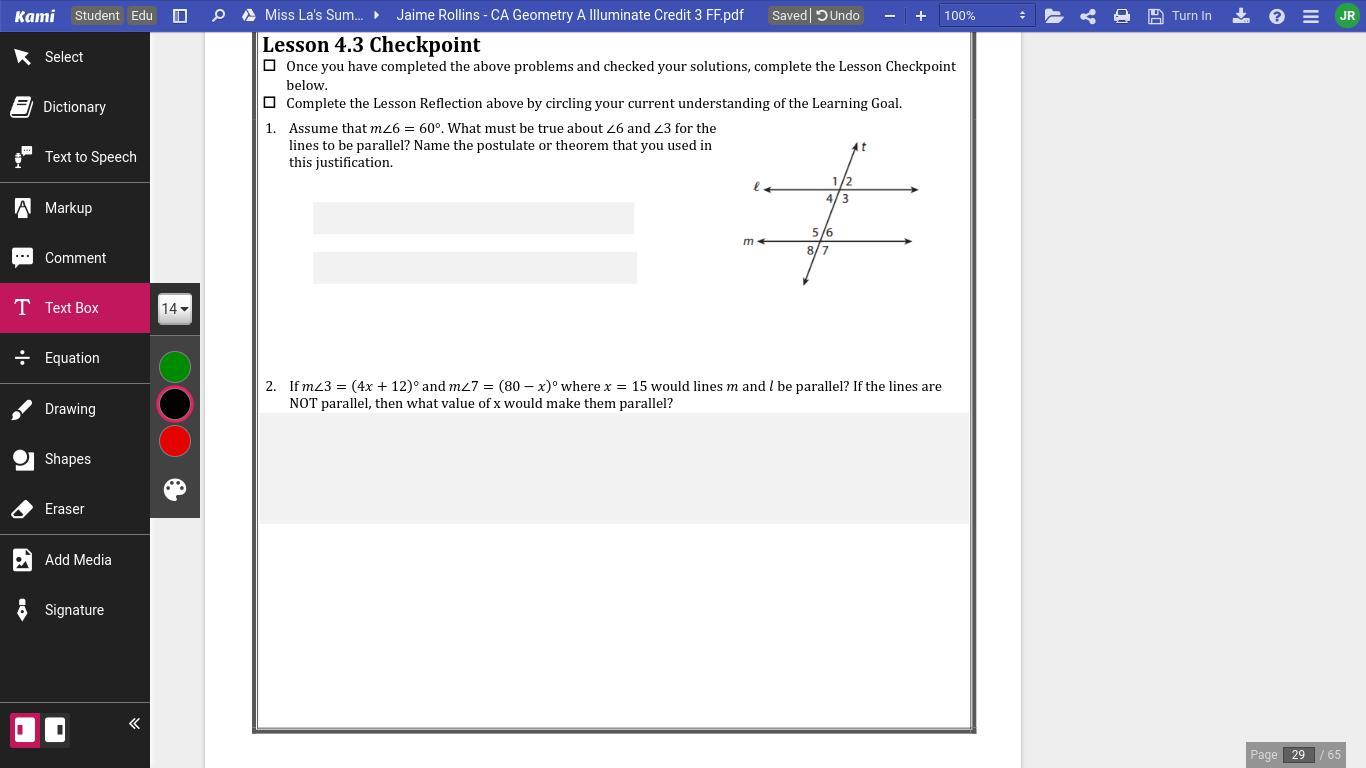
Task: Open the Markup tool
Action: coord(75,208)
